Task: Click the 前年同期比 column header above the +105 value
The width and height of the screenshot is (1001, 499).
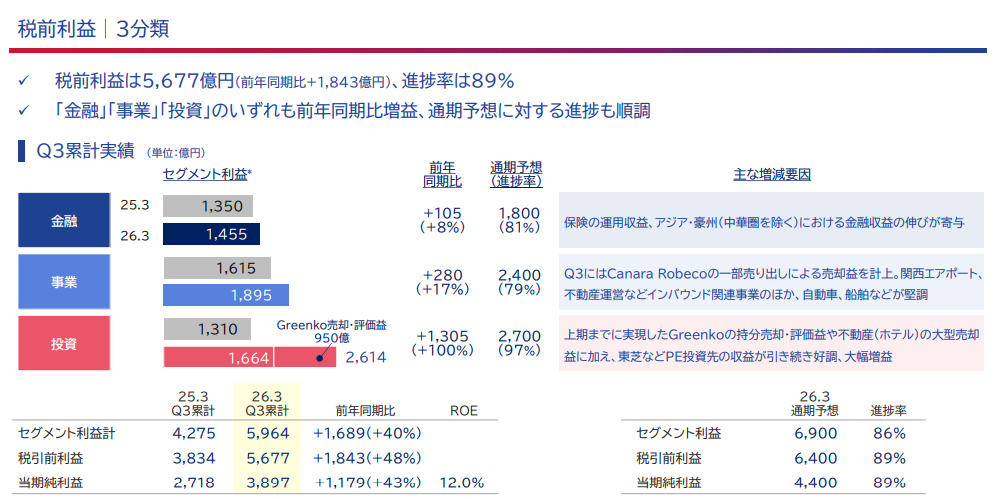Action: tap(442, 174)
